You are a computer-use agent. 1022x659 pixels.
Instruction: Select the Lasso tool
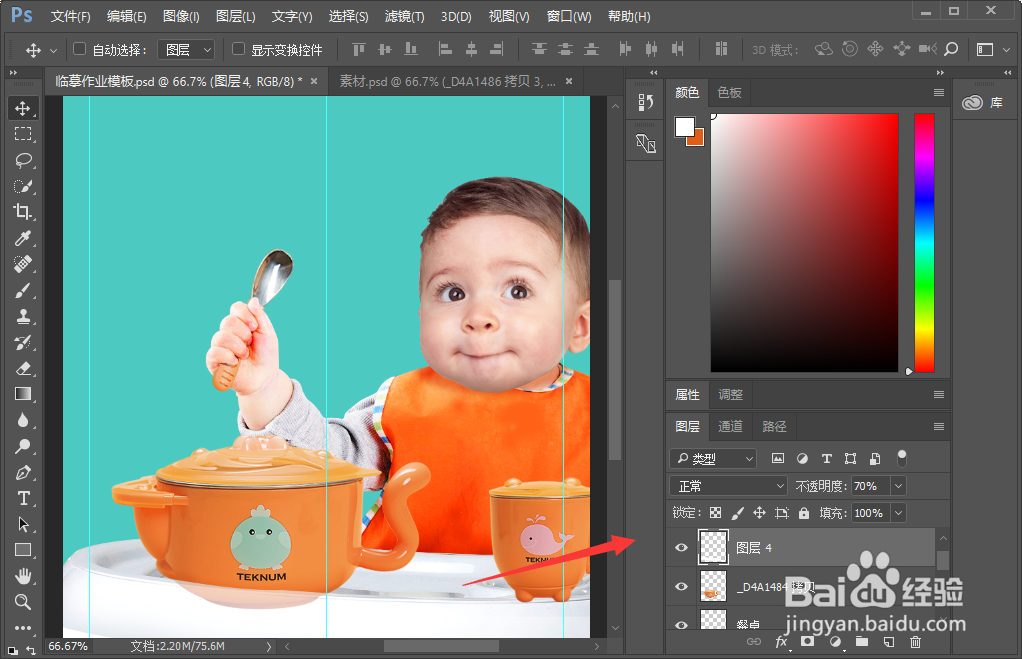[23, 160]
